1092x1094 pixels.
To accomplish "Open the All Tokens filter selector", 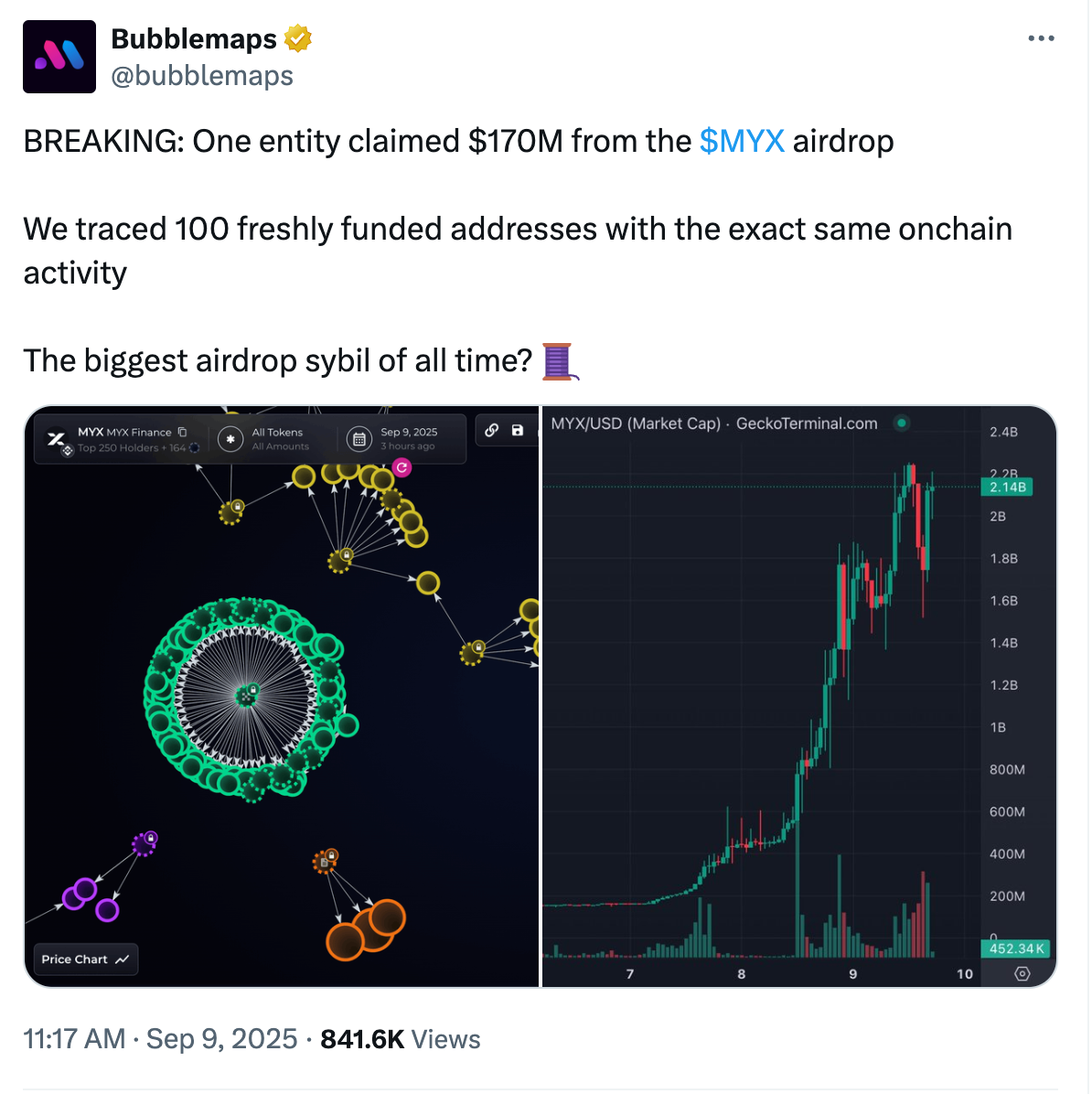I will [x=277, y=432].
